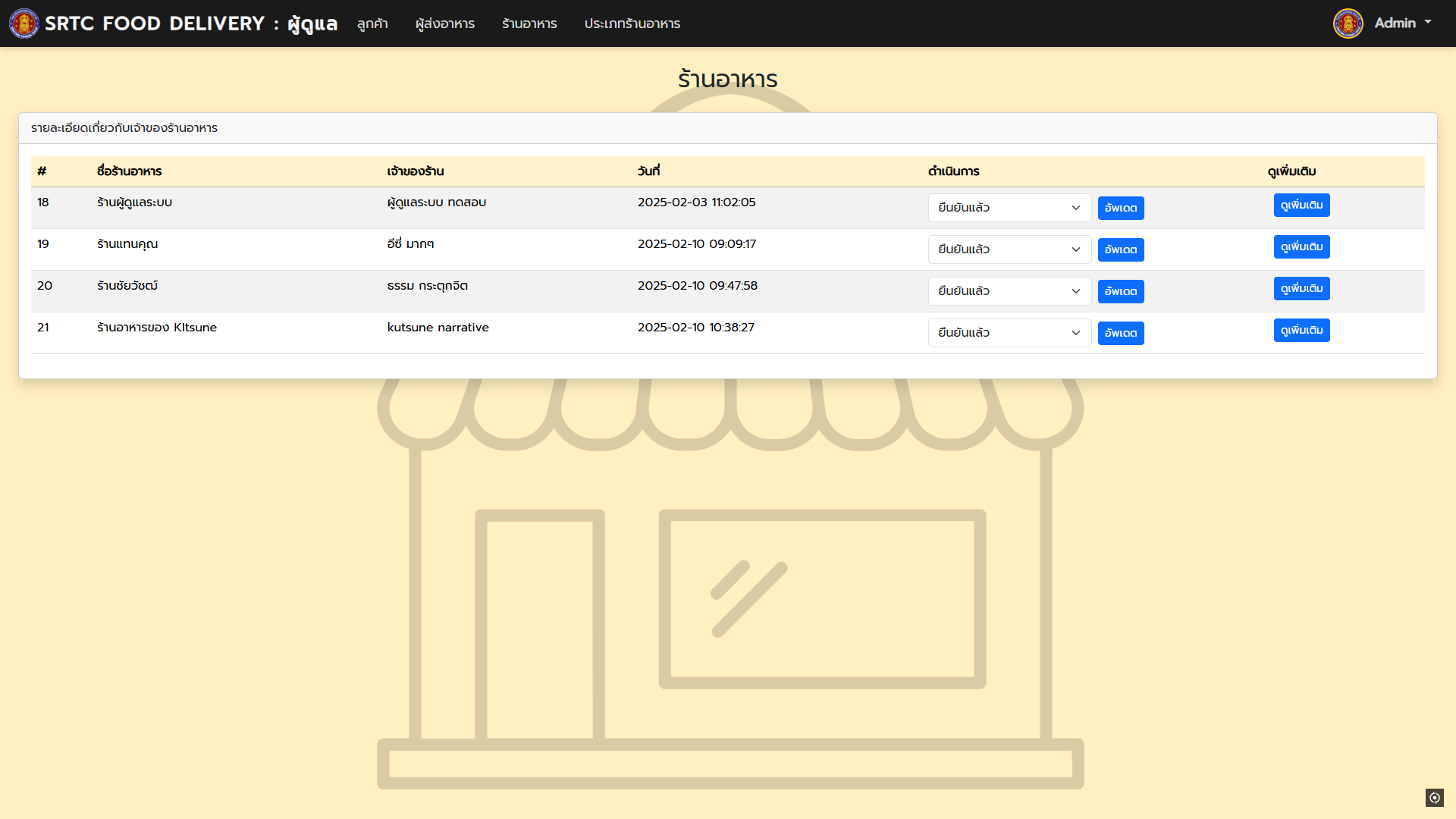Viewport: 1456px width, 819px height.
Task: Expand status dropdown for ร้านแทนคุณ
Action: 1009,249
